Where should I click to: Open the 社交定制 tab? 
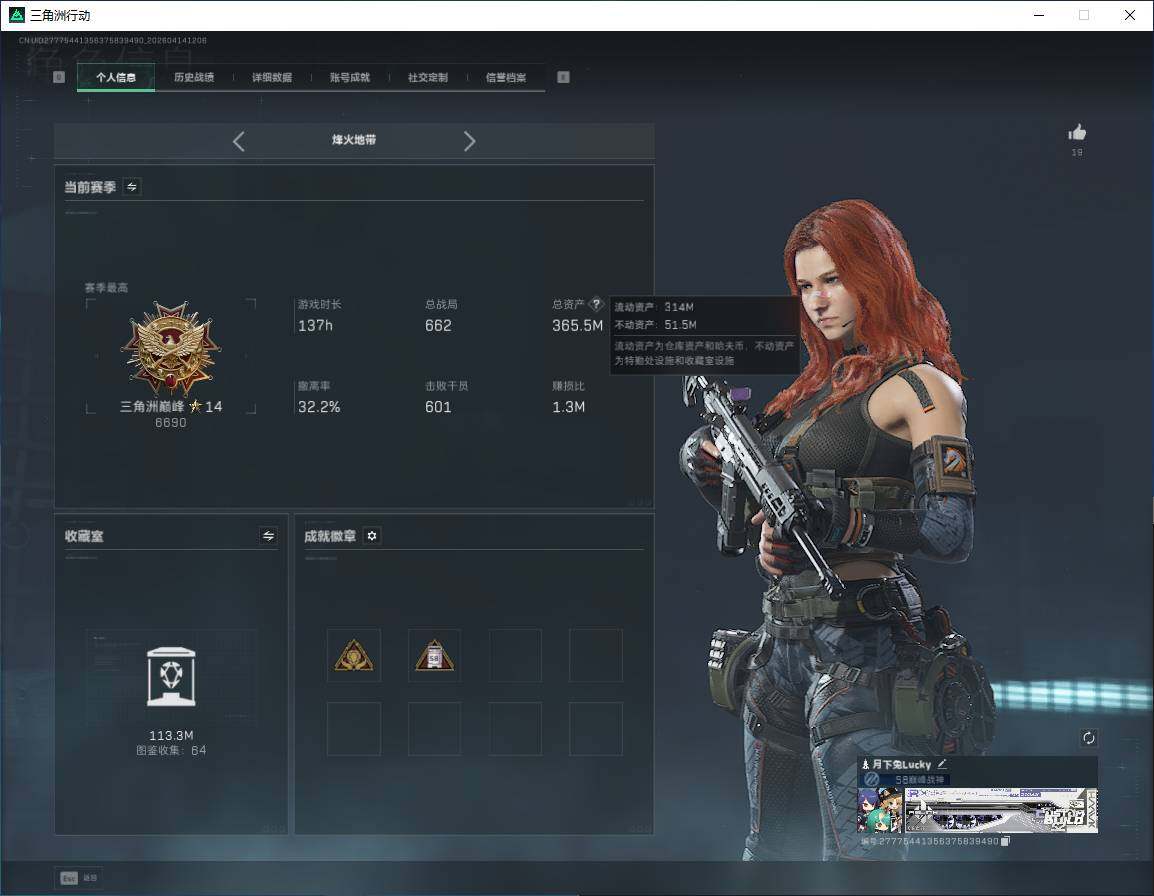428,77
